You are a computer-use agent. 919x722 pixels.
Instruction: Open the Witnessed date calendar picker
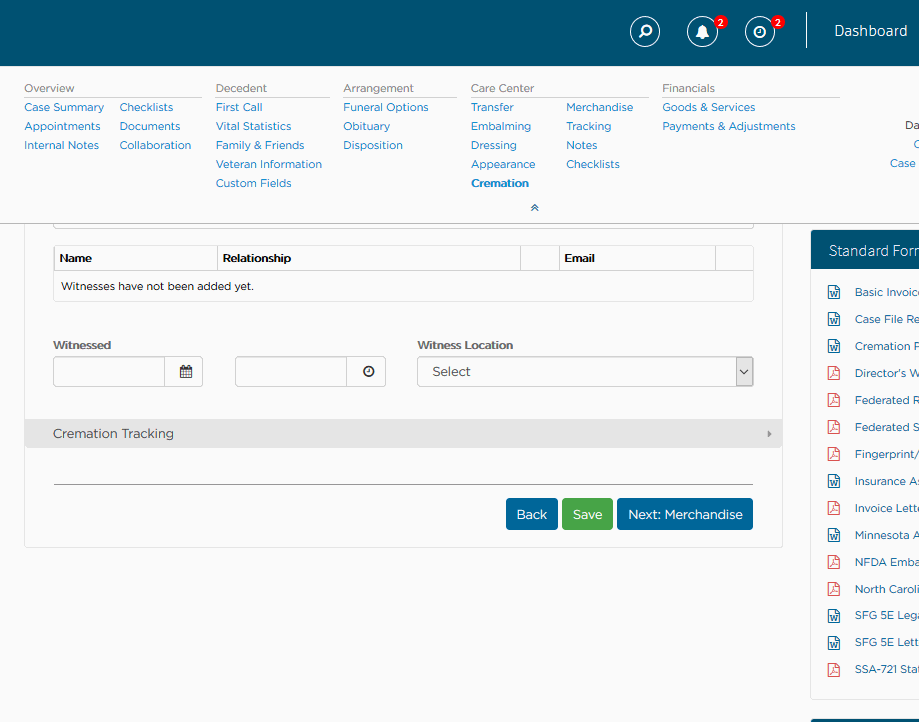pos(185,372)
